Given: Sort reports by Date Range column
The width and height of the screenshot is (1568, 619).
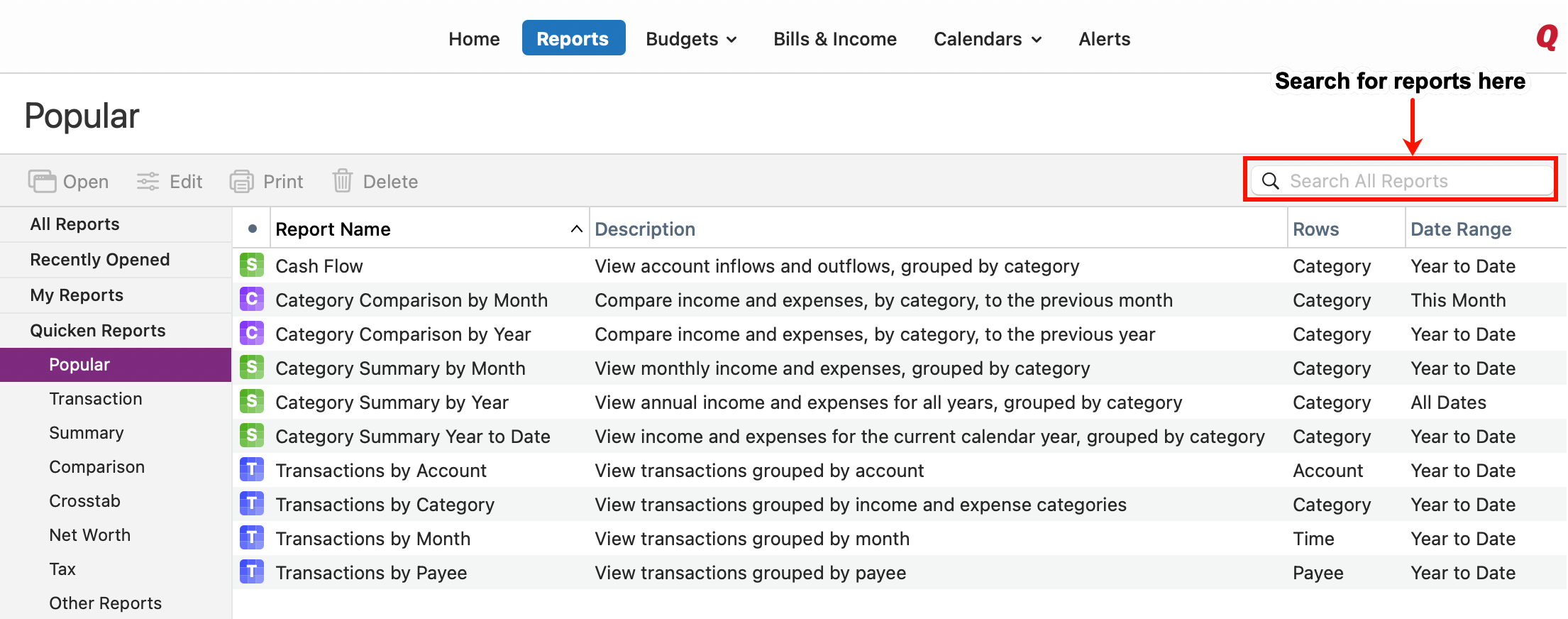Looking at the screenshot, I should point(1460,229).
